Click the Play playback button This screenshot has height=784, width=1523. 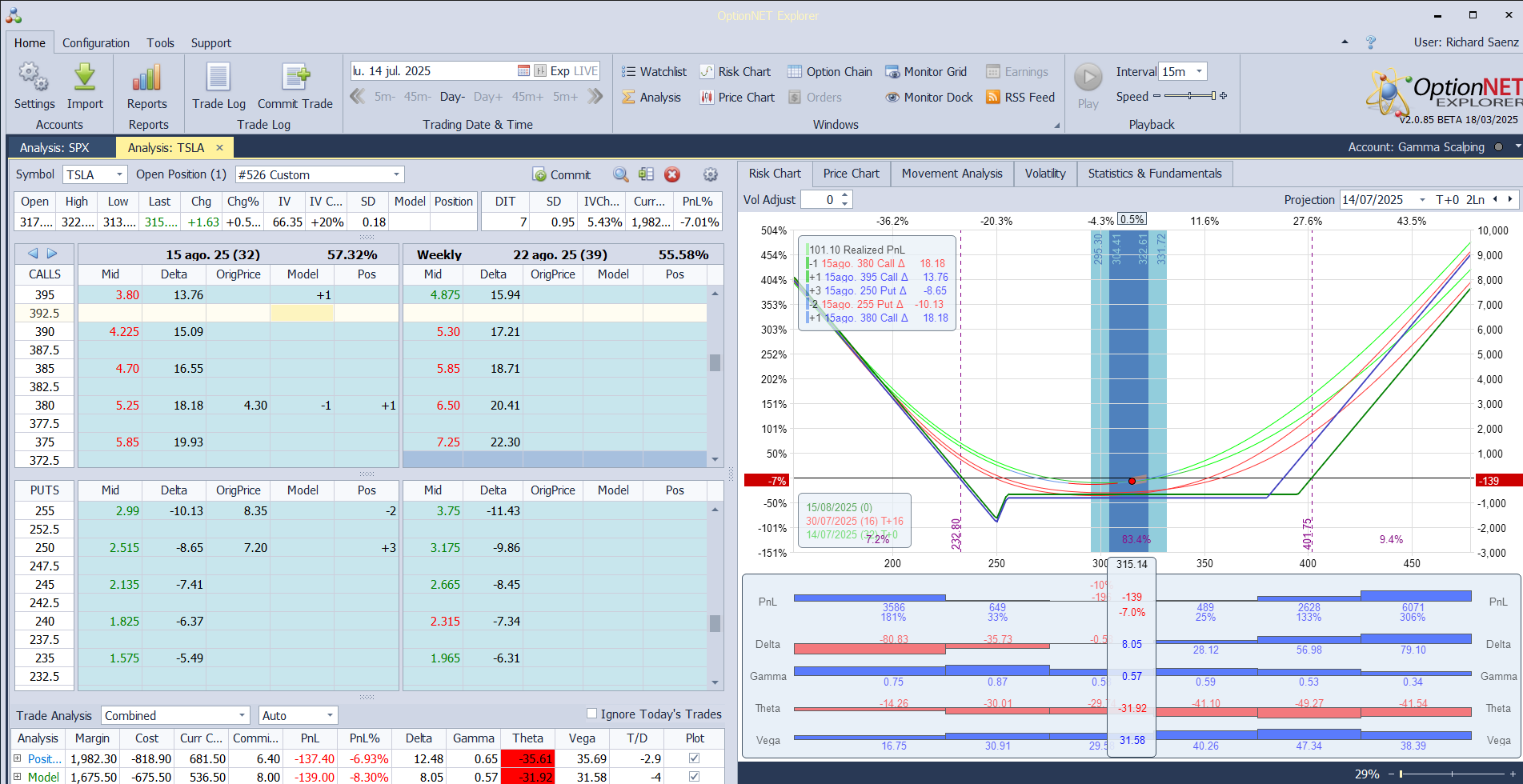(1088, 78)
